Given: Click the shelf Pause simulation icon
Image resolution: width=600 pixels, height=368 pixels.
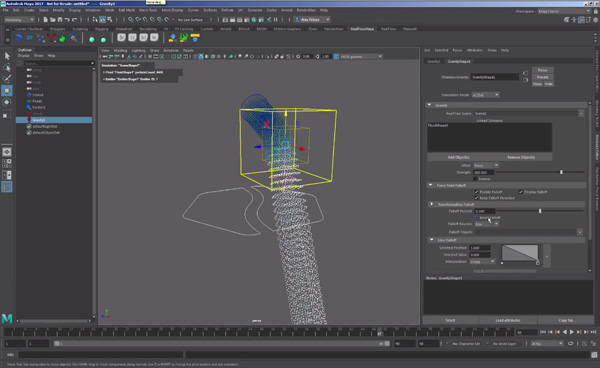Looking at the screenshot, I should [x=132, y=37].
